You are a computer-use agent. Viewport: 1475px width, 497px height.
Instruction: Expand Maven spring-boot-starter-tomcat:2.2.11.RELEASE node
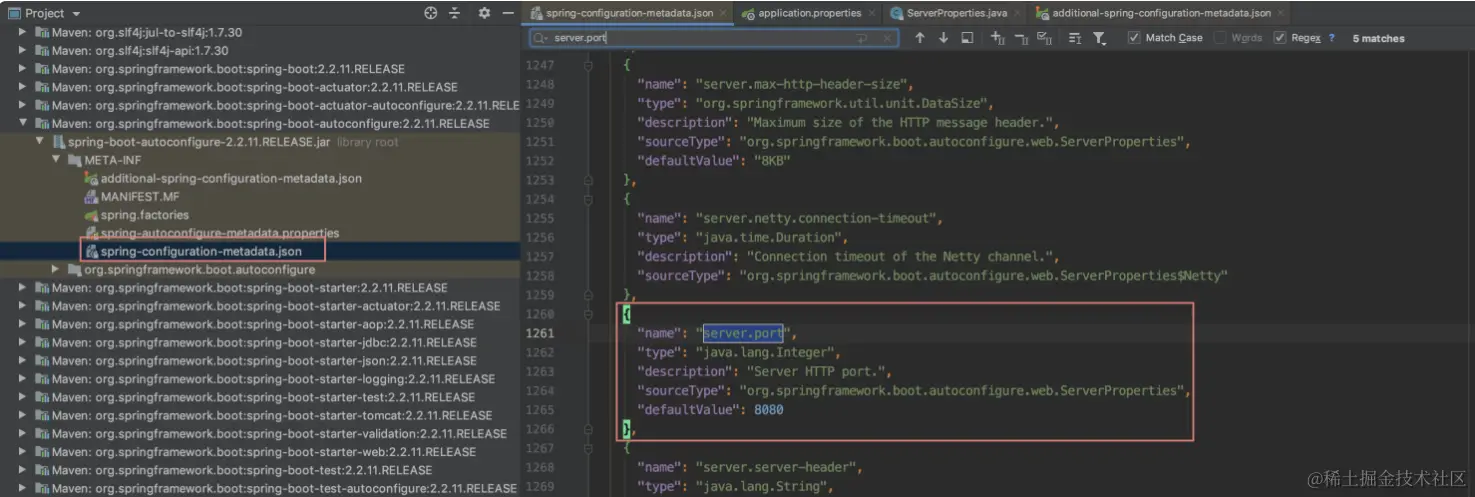(x=24, y=415)
